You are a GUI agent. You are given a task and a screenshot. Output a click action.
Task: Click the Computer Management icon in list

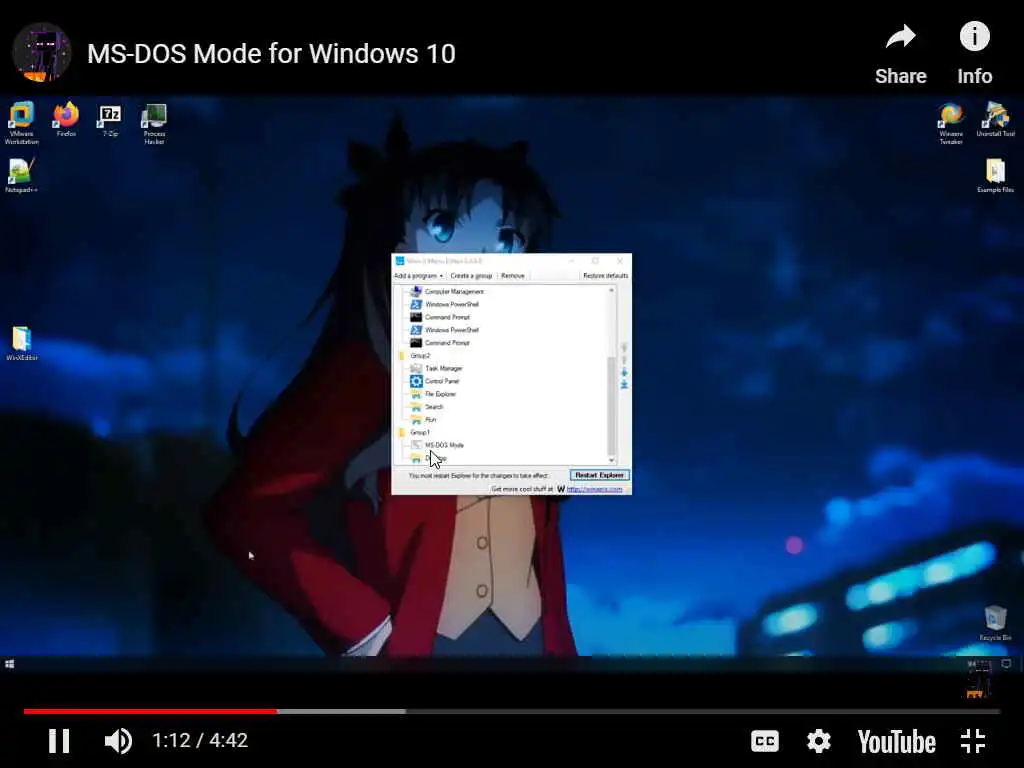tap(416, 291)
